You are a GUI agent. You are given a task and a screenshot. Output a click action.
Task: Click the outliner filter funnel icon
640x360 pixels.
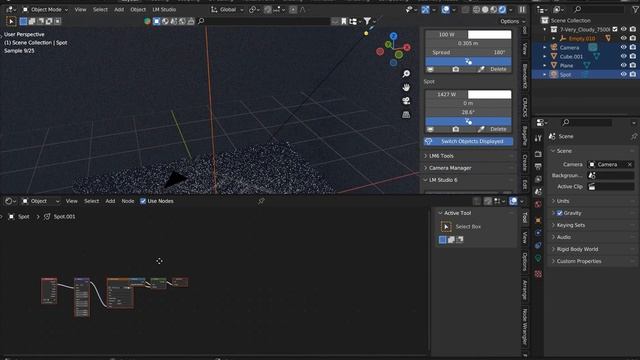click(x=636, y=9)
